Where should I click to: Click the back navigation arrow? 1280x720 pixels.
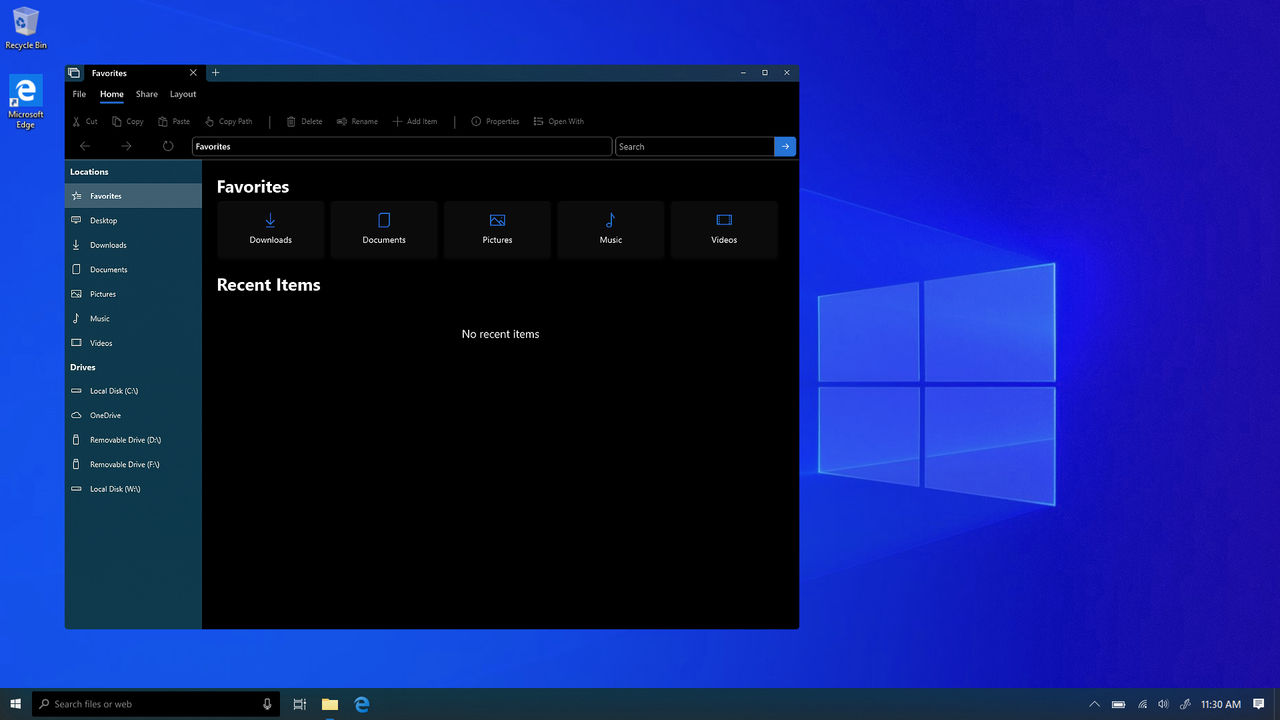pos(85,146)
